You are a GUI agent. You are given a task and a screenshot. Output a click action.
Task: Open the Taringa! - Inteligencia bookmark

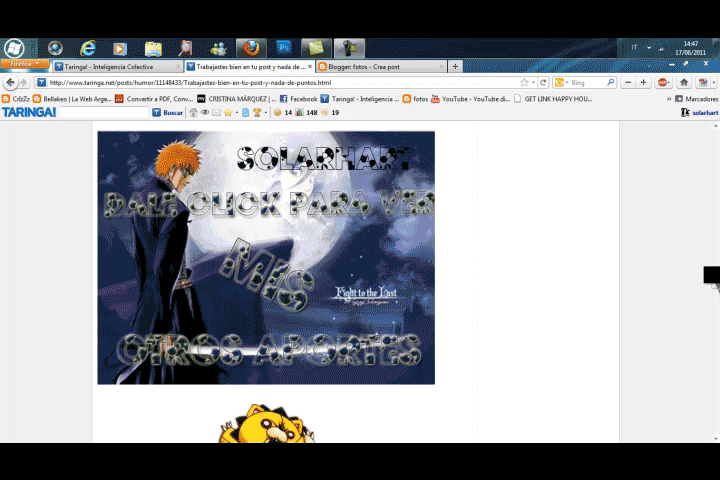[x=360, y=99]
